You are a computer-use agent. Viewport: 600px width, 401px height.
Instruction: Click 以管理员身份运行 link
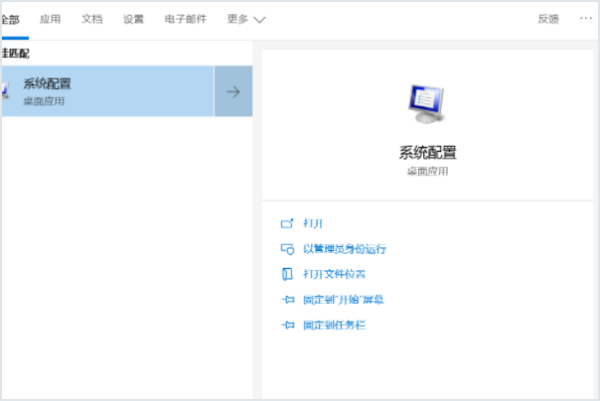[345, 249]
